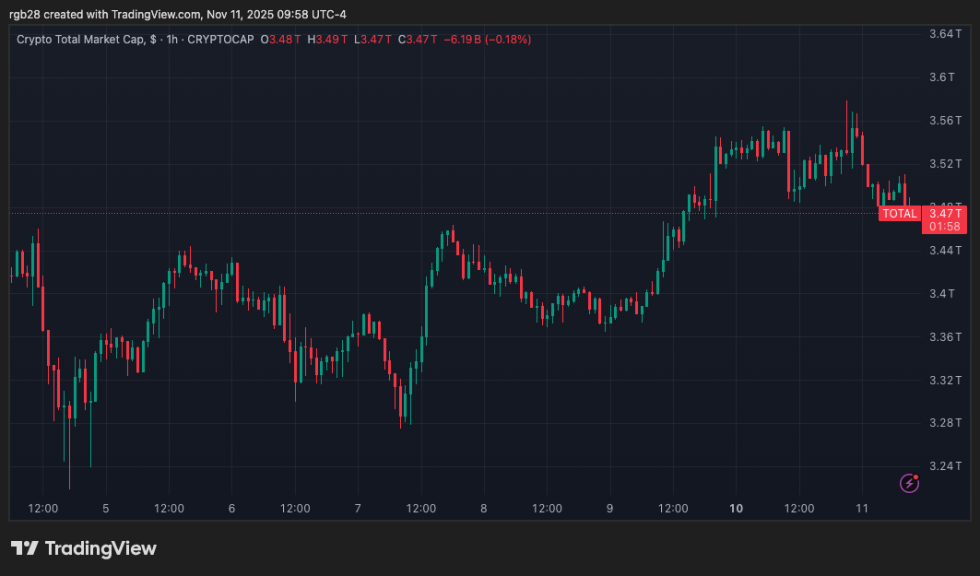Click the low value L3.47 T
The height and width of the screenshot is (576, 980).
pos(374,39)
